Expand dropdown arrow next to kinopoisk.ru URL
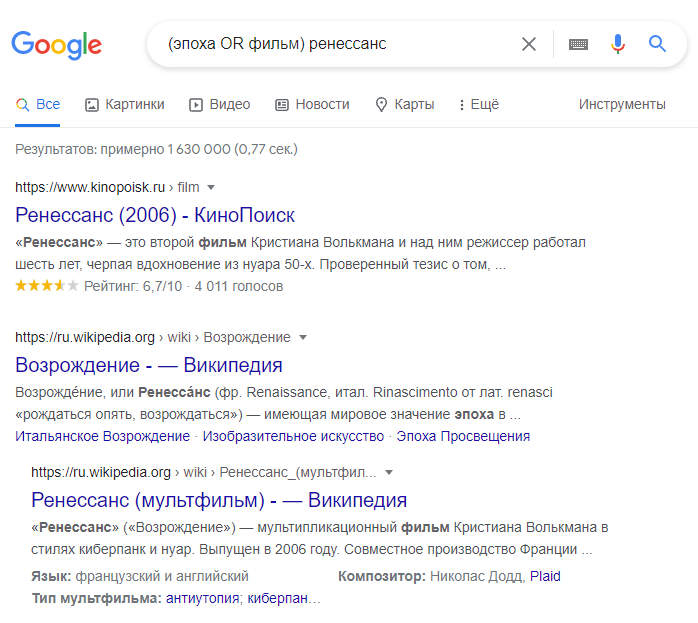The image size is (698, 623). click(x=211, y=187)
